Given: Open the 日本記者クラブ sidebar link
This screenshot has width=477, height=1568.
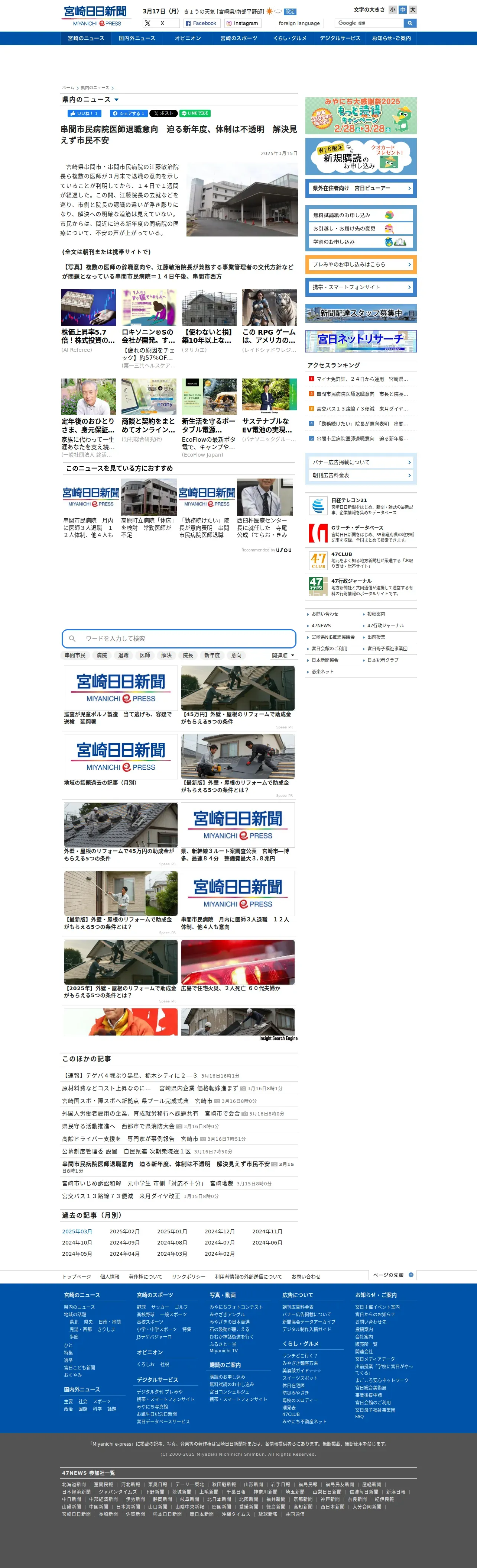Looking at the screenshot, I should (x=383, y=660).
